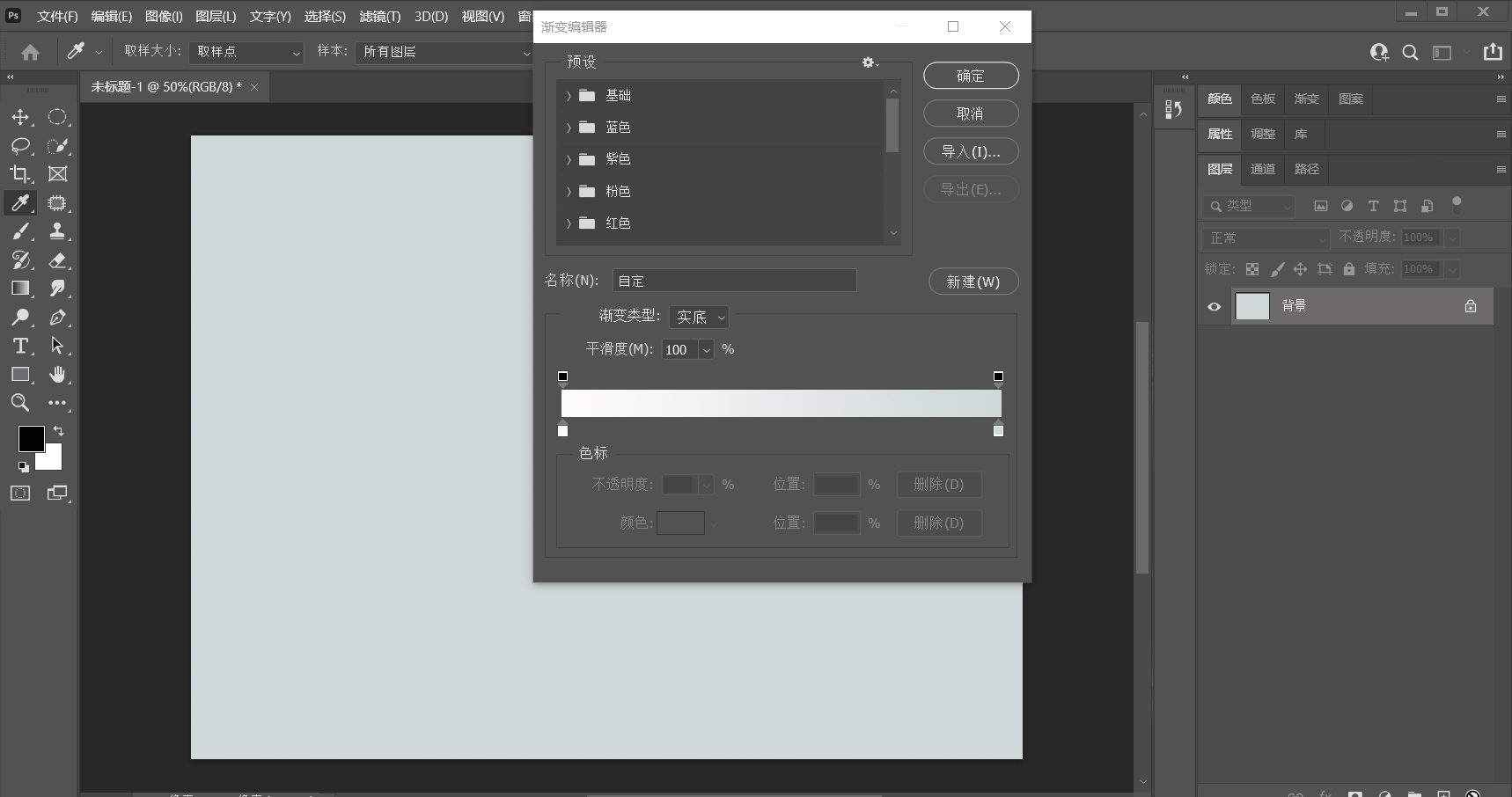Viewport: 1512px width, 797px height.
Task: Open the gradient presets gear menu
Action: tap(870, 62)
